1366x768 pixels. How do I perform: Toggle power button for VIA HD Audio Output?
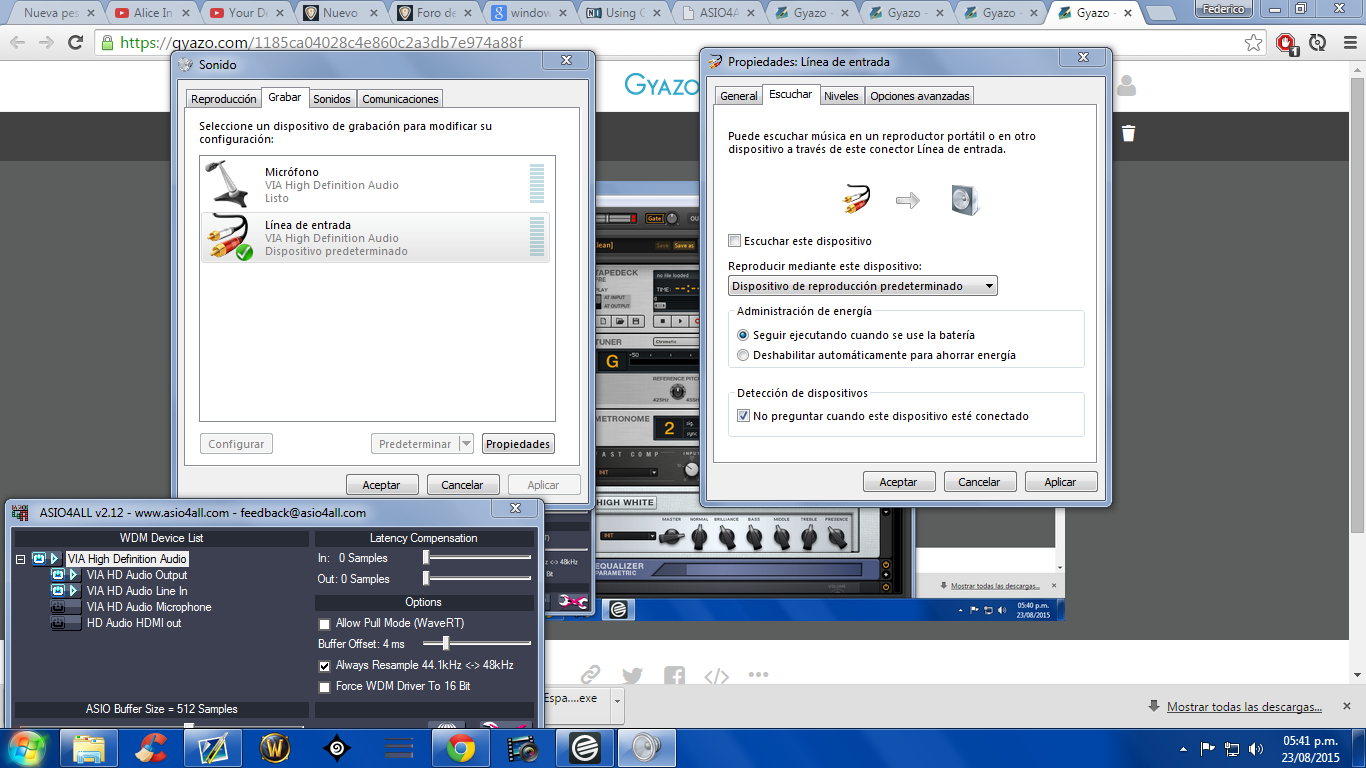coord(58,575)
